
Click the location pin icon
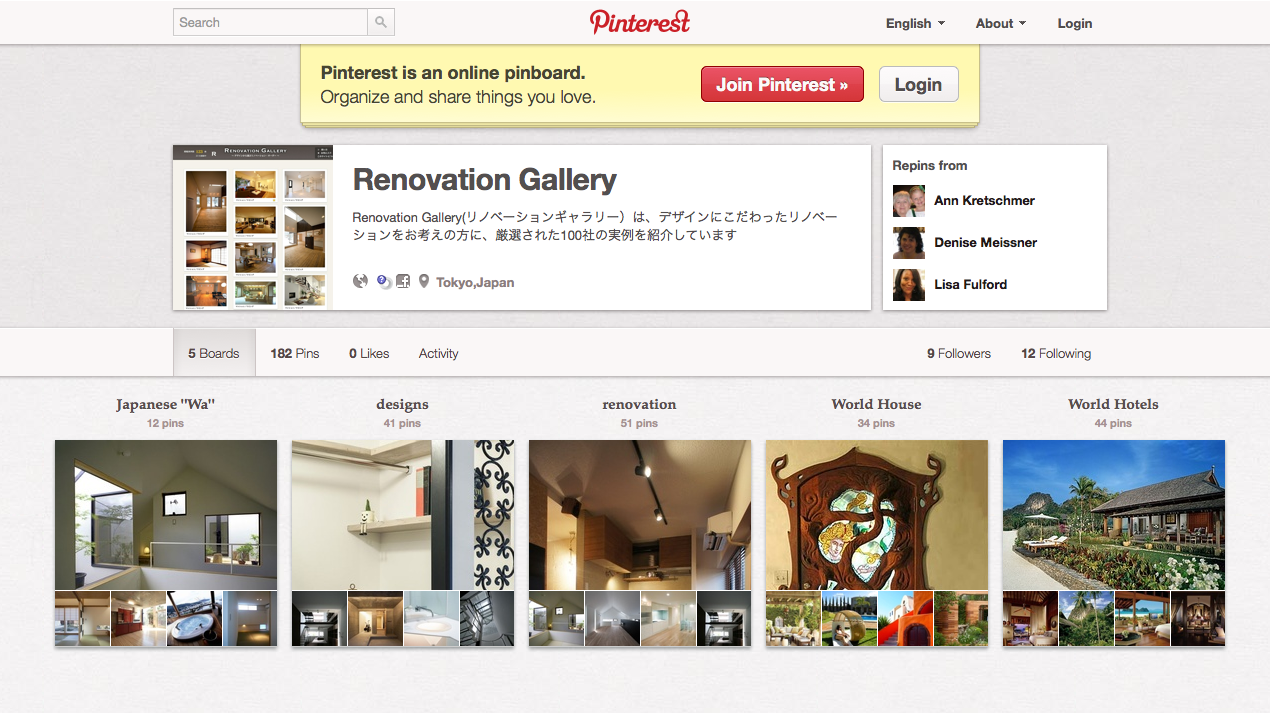tap(424, 282)
